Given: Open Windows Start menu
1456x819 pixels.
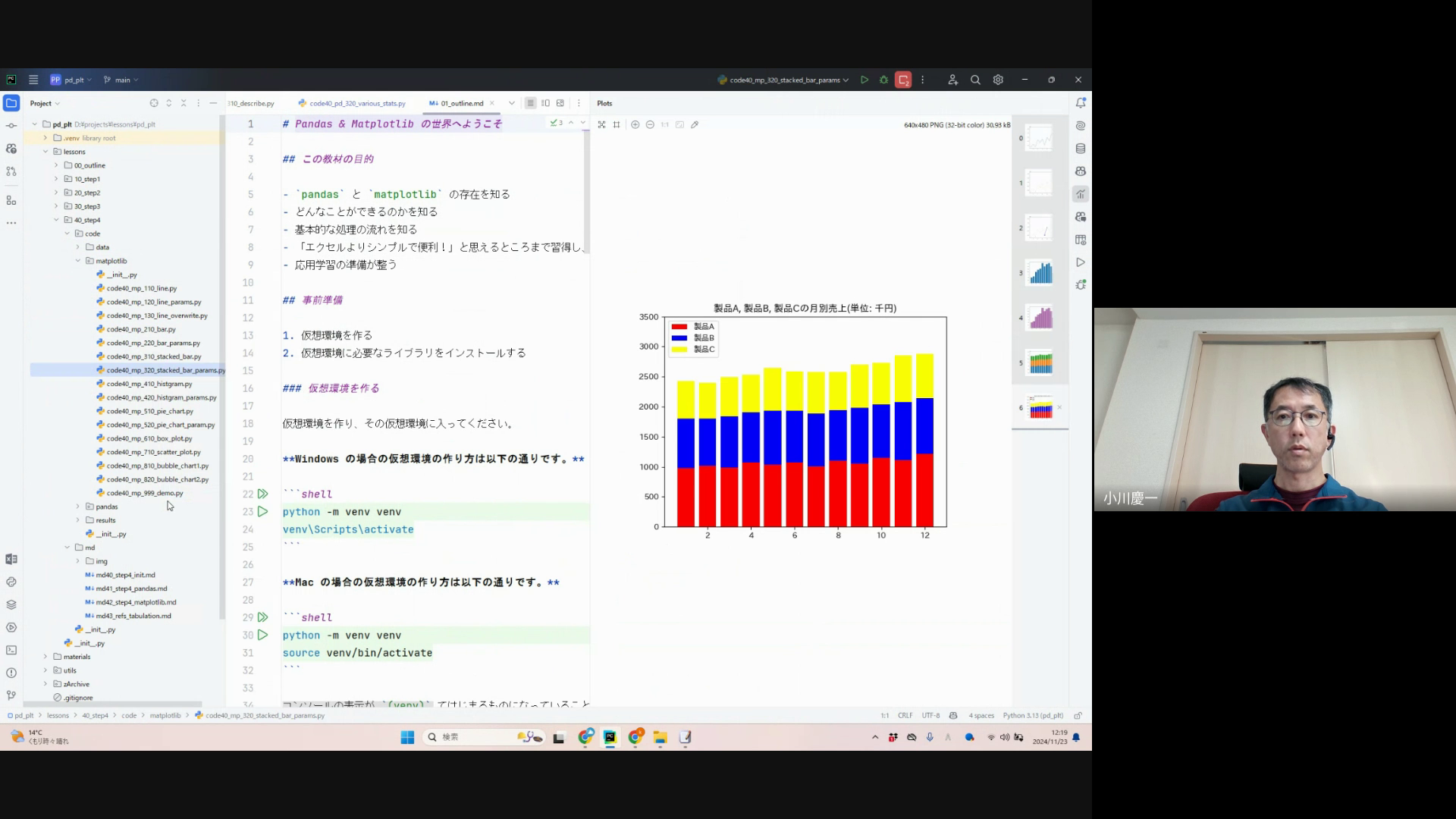Looking at the screenshot, I should pyautogui.click(x=407, y=737).
